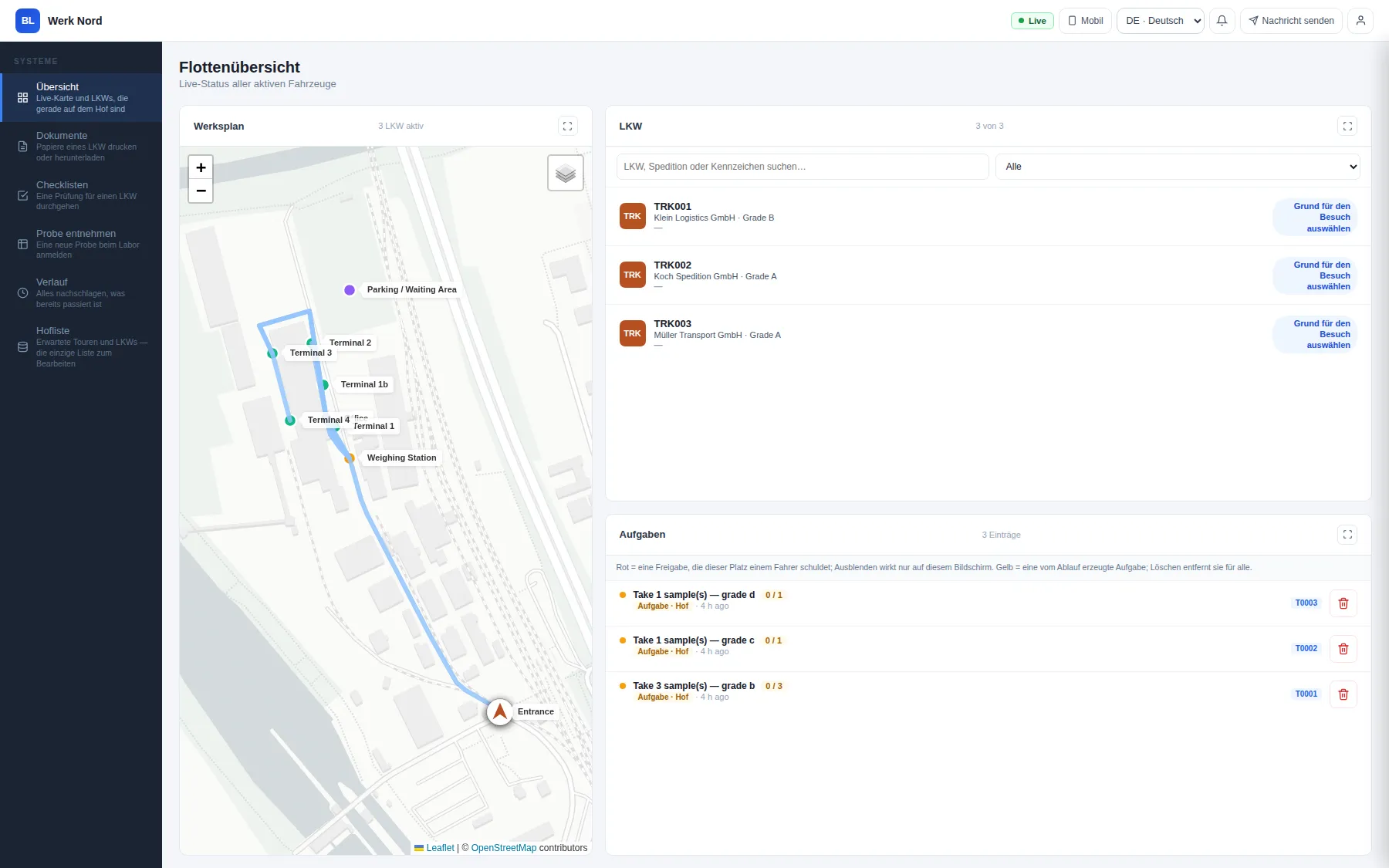Open the Leaflet link

pyautogui.click(x=440, y=848)
